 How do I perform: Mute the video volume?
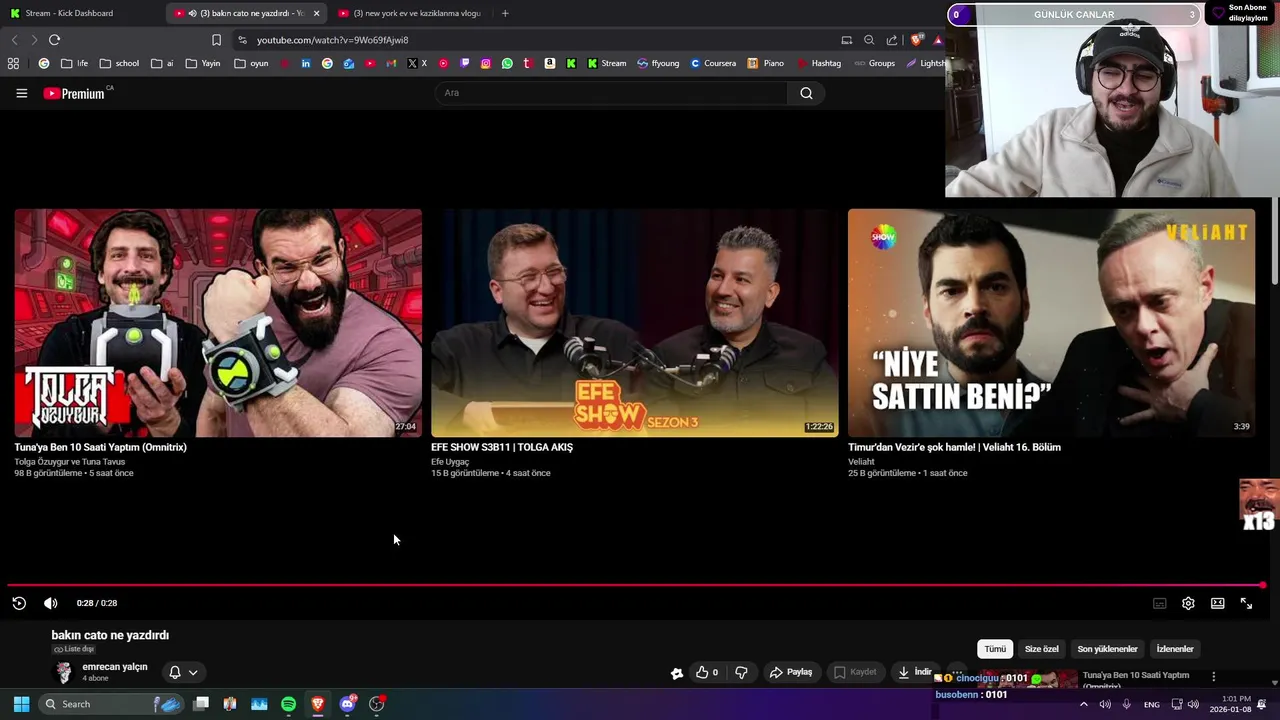pos(51,603)
